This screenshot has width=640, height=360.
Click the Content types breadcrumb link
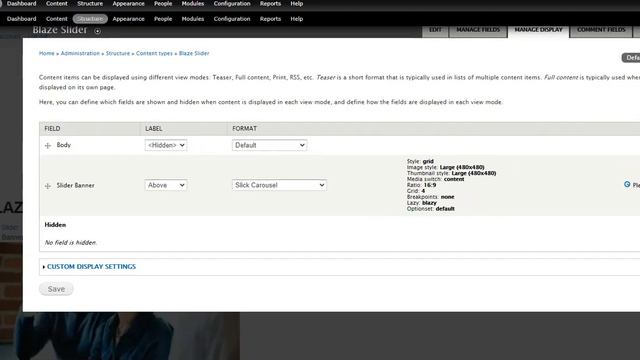154,53
